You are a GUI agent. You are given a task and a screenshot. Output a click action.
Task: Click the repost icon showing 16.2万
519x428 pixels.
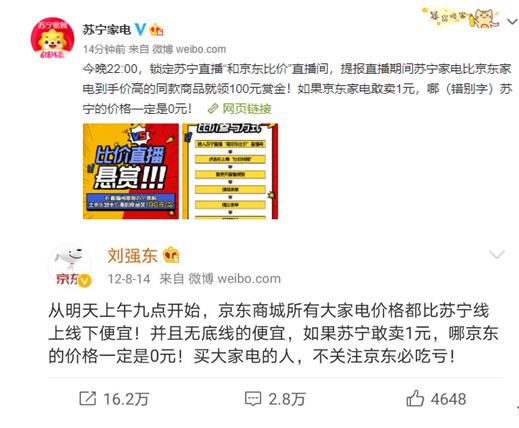[x=88, y=399]
